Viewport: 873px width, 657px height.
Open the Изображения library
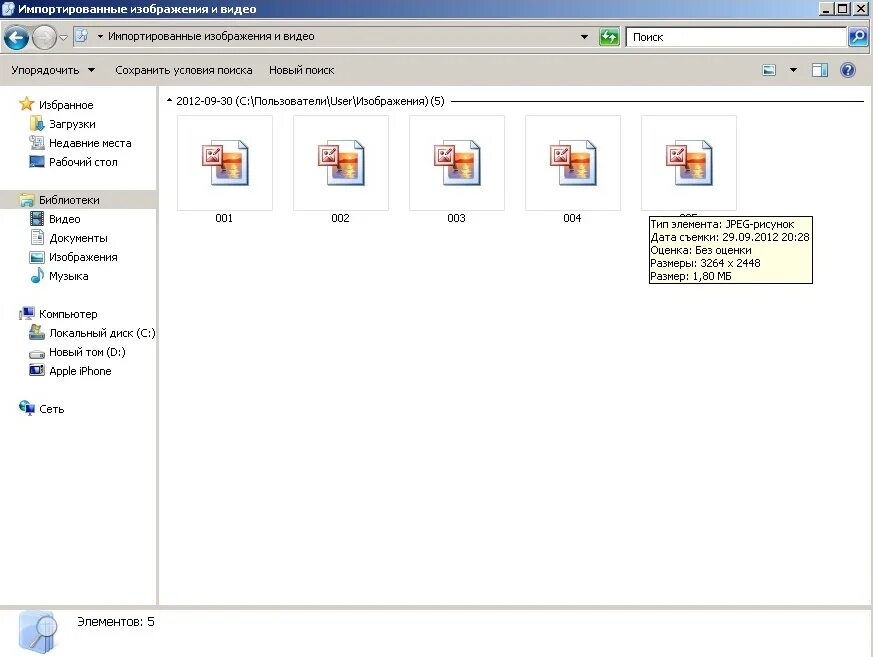83,257
